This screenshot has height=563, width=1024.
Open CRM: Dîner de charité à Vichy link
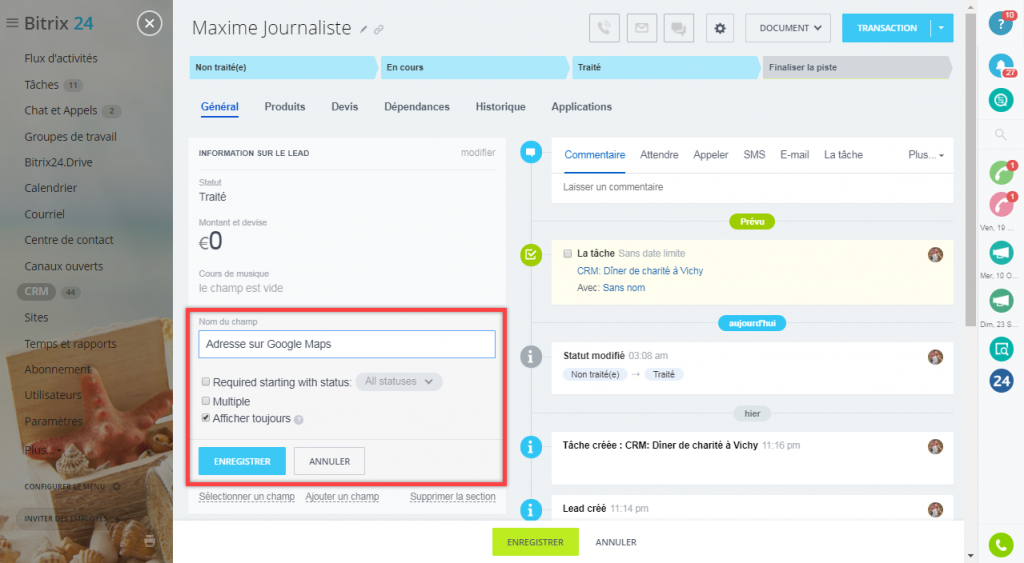(x=640, y=270)
